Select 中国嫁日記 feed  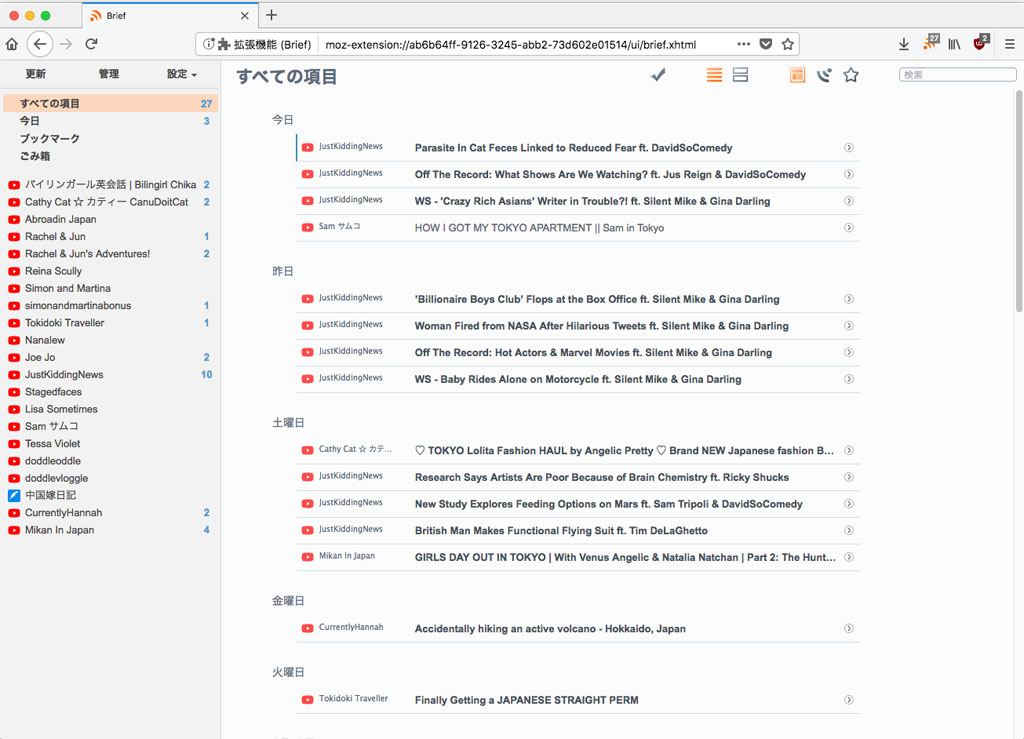(110, 495)
